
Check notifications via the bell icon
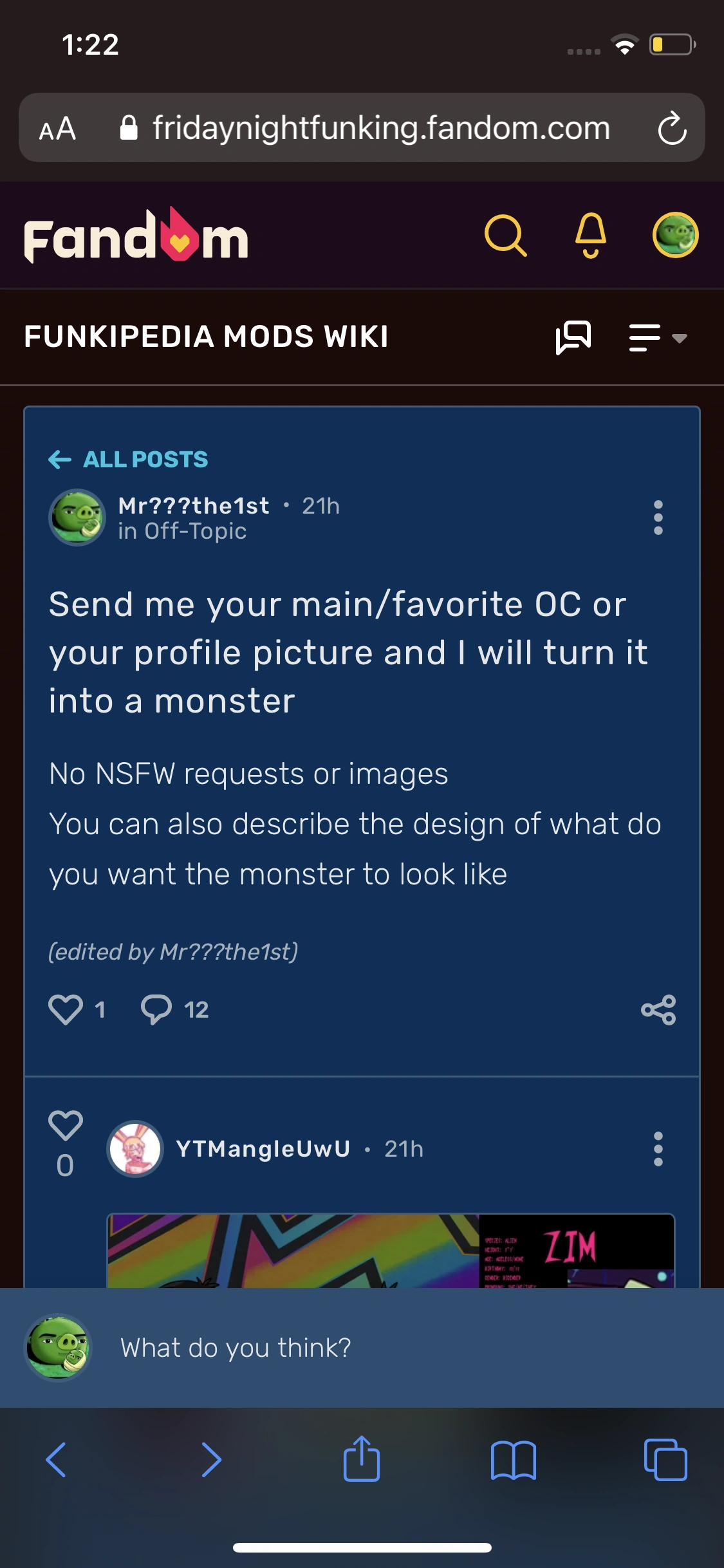pyautogui.click(x=591, y=238)
